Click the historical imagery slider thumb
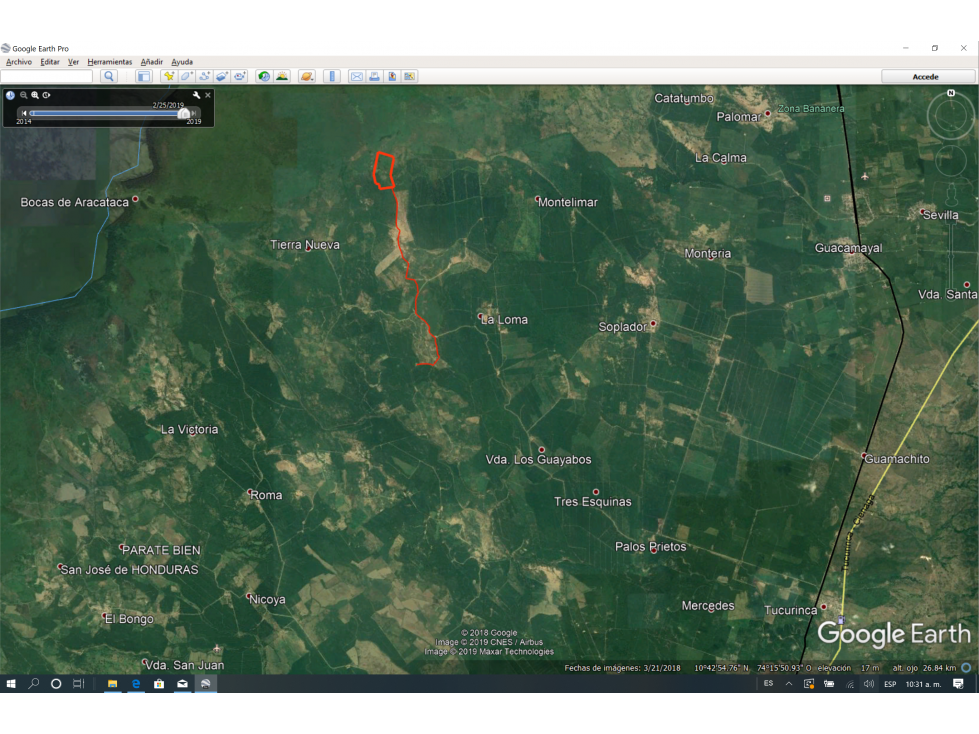979x734 pixels. pos(184,114)
